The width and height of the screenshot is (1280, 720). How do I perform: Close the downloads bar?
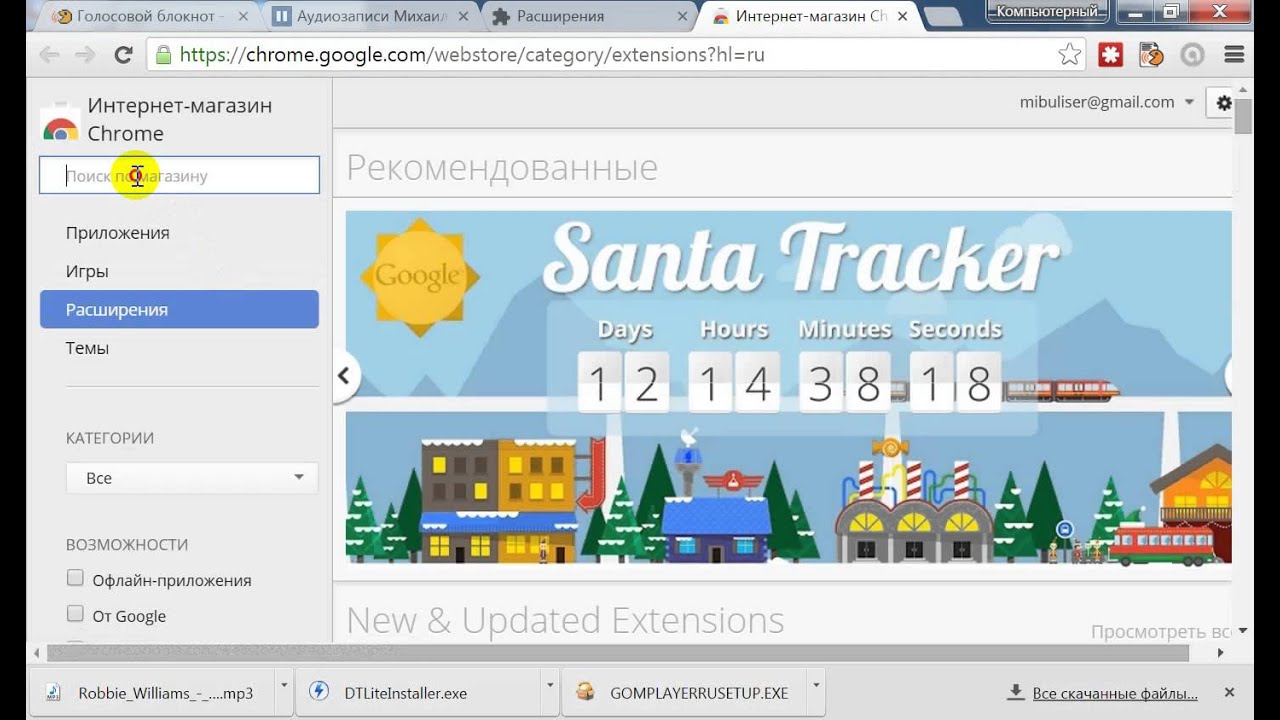pos(1230,692)
